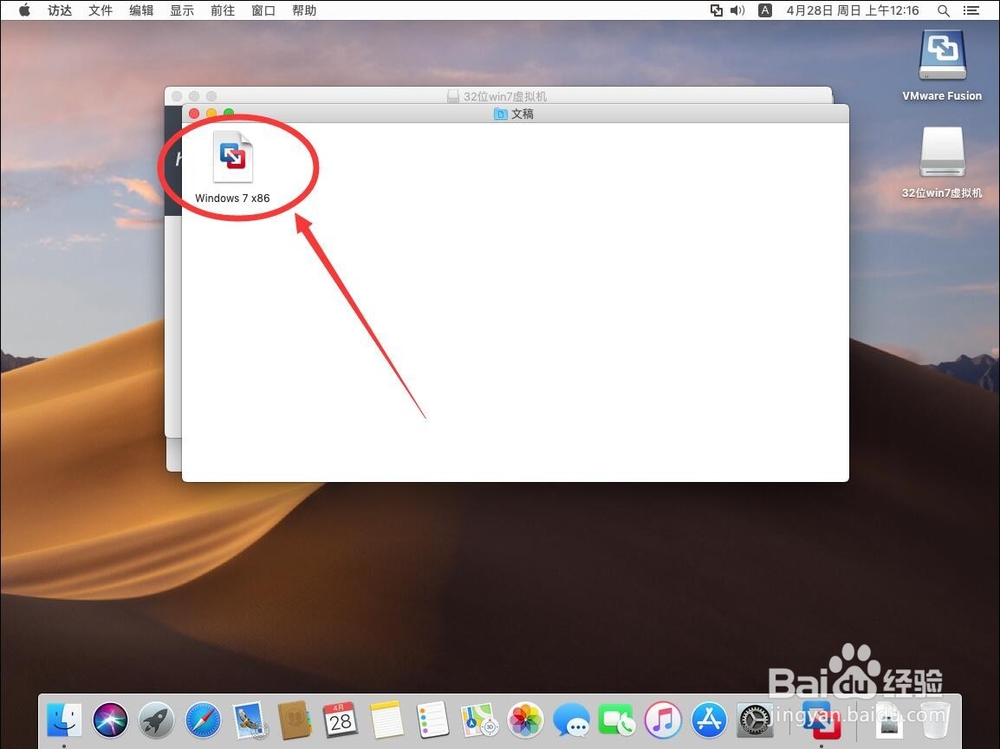
Task: Open the 访达 (Finder) menu
Action: click(x=60, y=10)
